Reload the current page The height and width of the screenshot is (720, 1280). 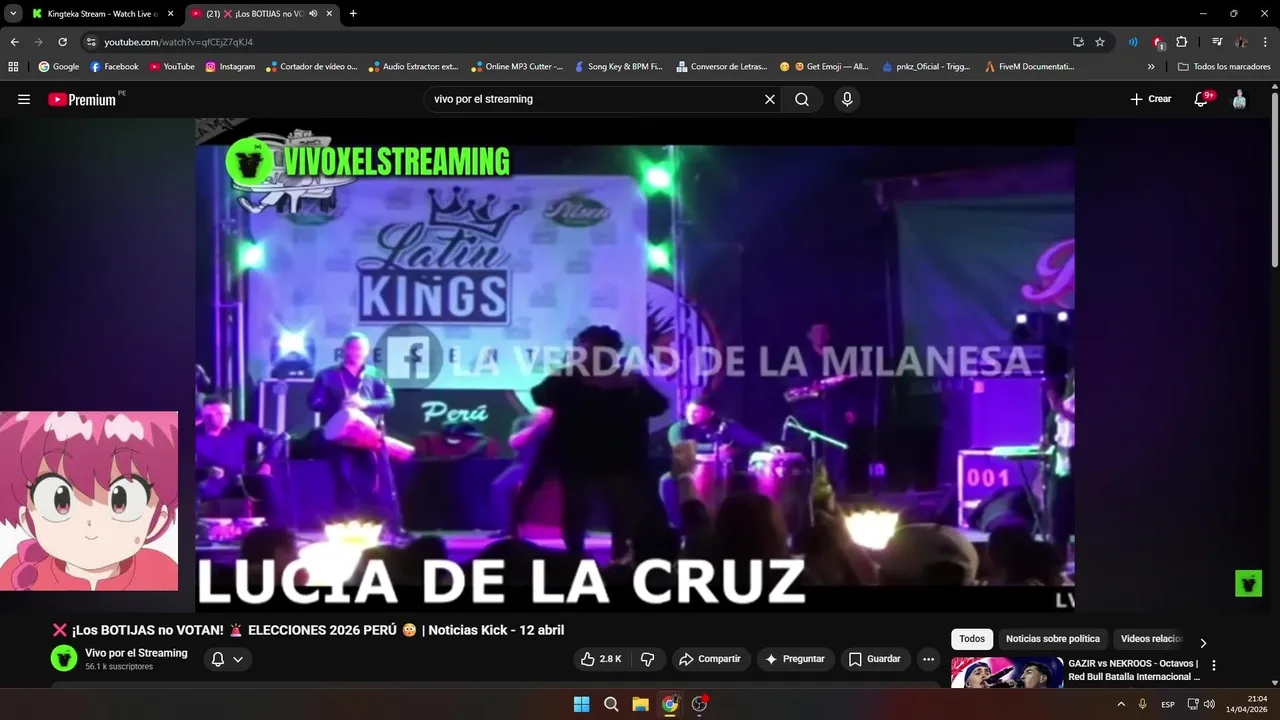point(62,42)
